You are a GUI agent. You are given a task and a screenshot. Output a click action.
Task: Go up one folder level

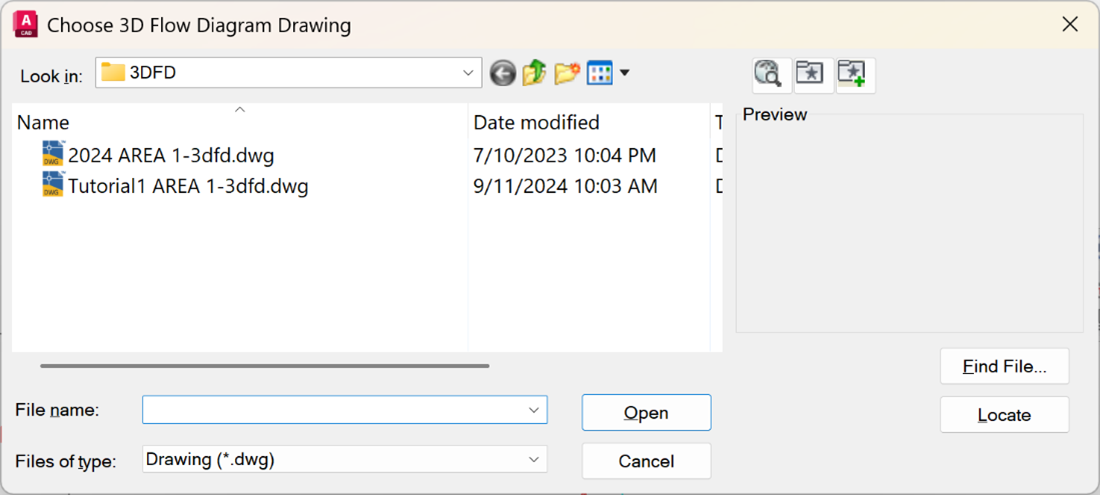[x=534, y=73]
